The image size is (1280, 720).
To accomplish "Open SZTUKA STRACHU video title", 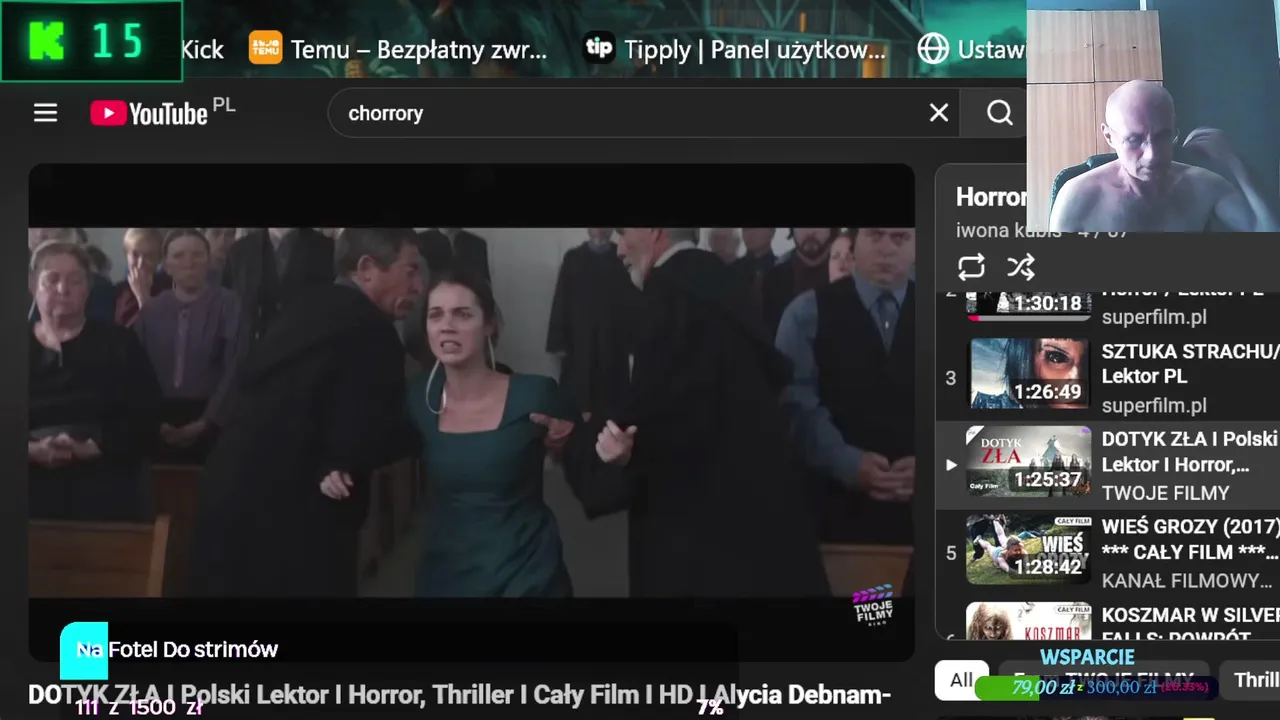I will (x=1190, y=364).
